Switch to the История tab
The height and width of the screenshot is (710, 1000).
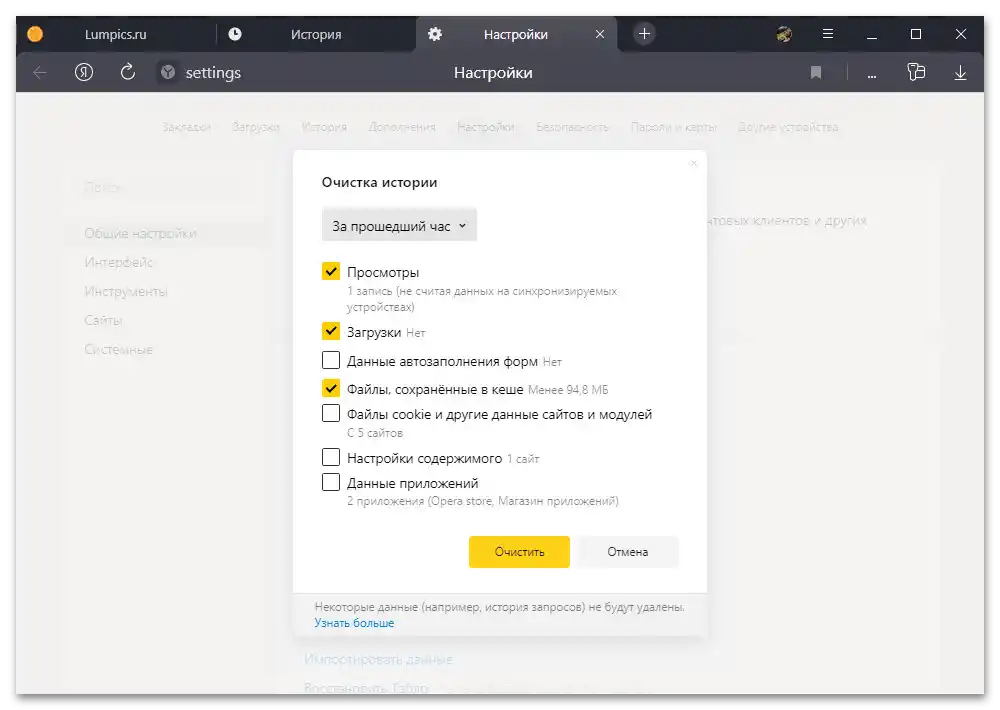pyautogui.click(x=316, y=34)
